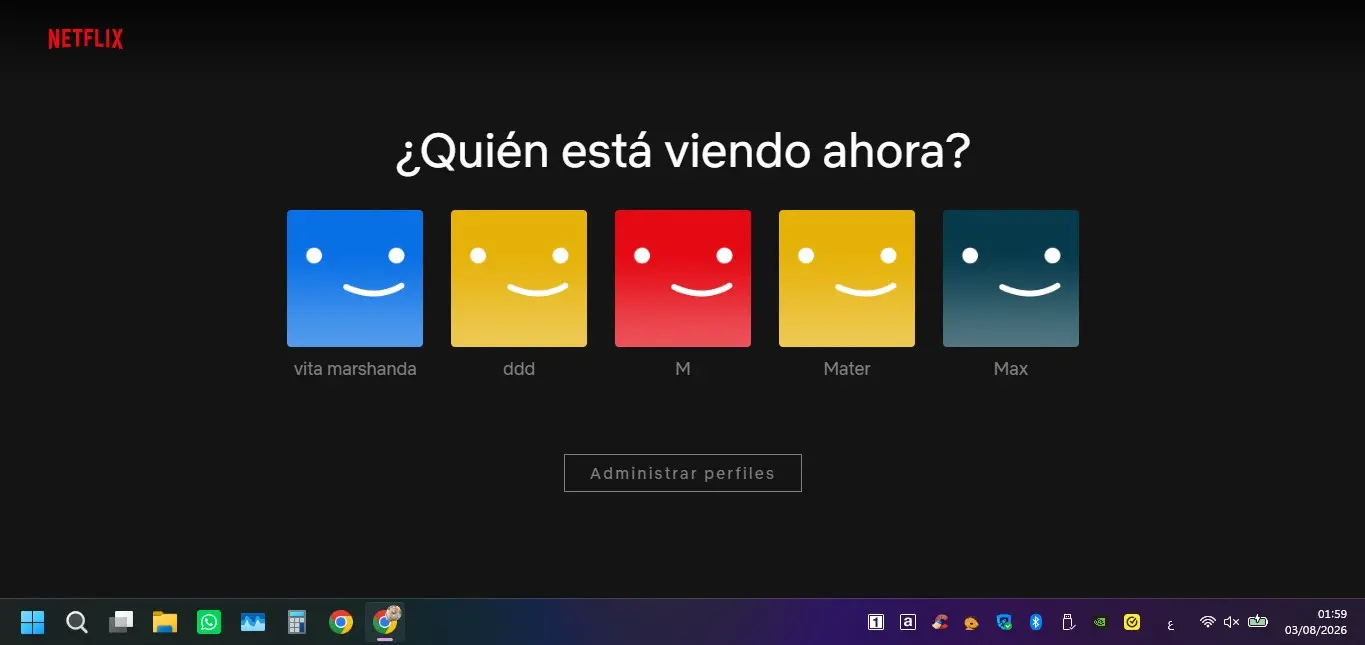Screen dimensions: 1365x645
Task: Click the muted volume tray icon
Action: (1232, 622)
